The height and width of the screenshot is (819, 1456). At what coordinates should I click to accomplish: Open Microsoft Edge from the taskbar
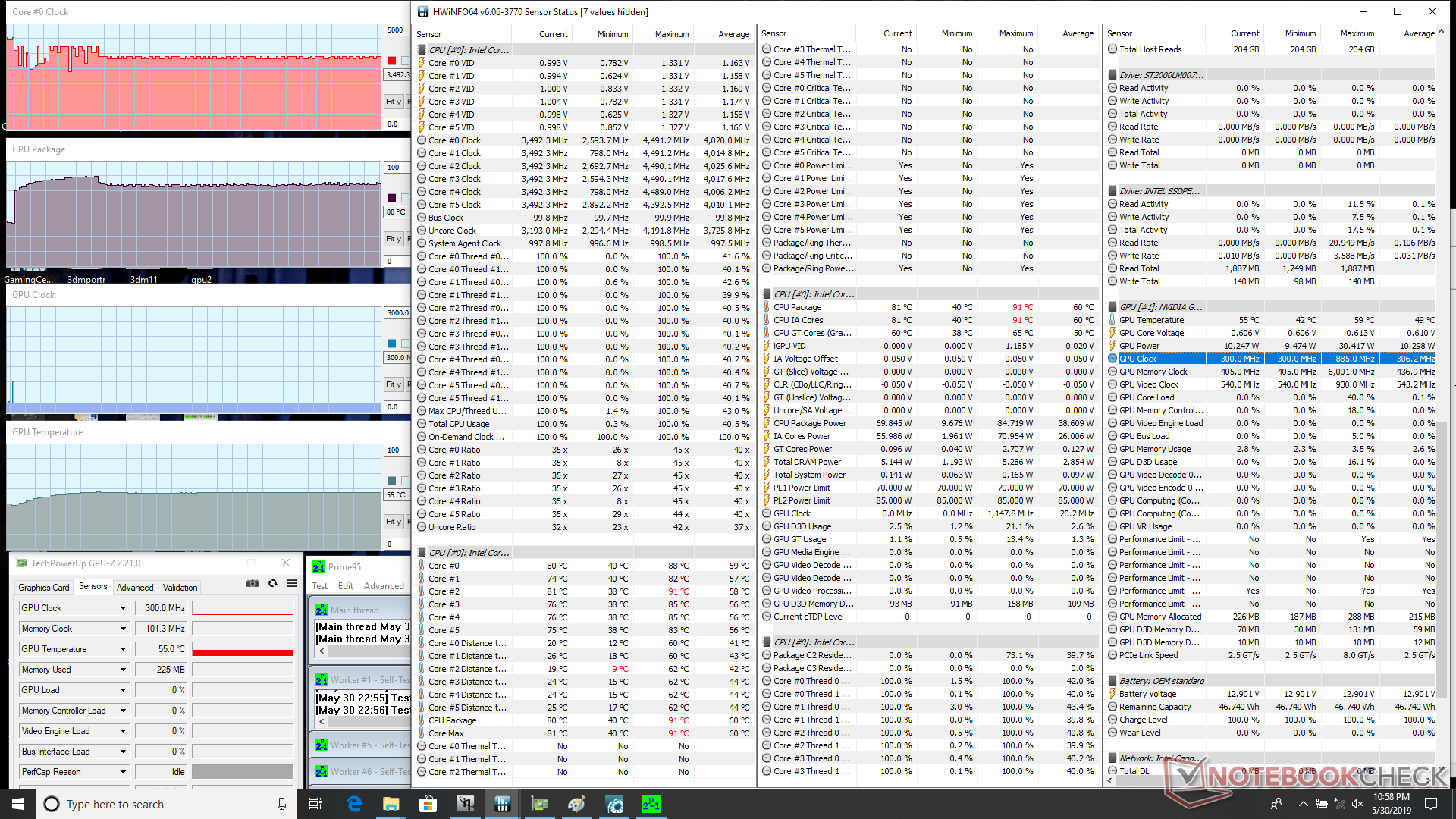coord(354,804)
